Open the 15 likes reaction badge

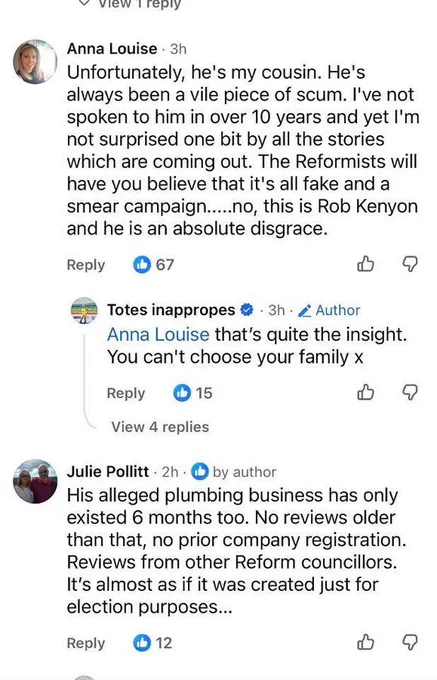pos(192,392)
